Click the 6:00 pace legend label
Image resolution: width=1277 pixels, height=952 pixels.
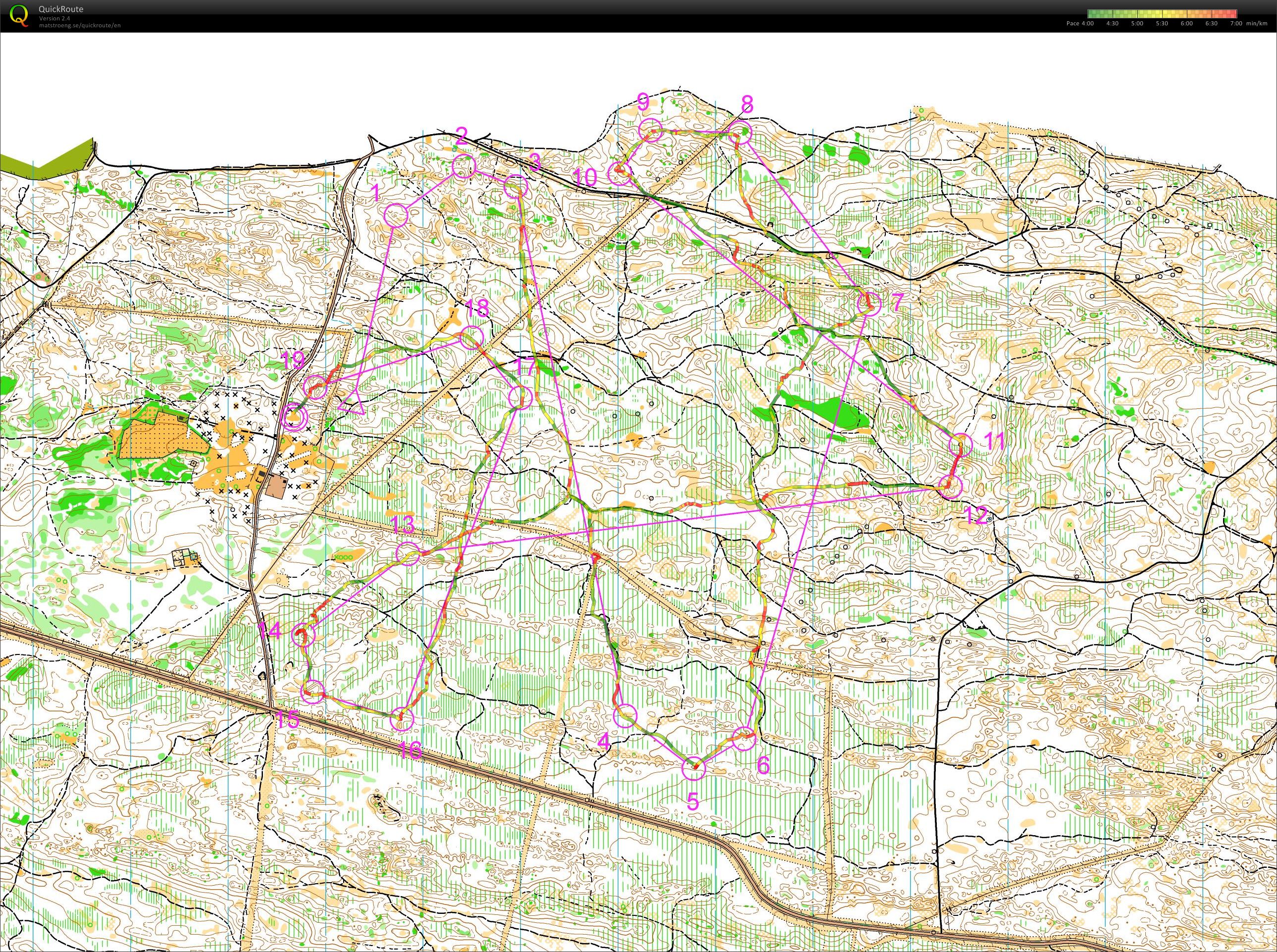point(1186,24)
